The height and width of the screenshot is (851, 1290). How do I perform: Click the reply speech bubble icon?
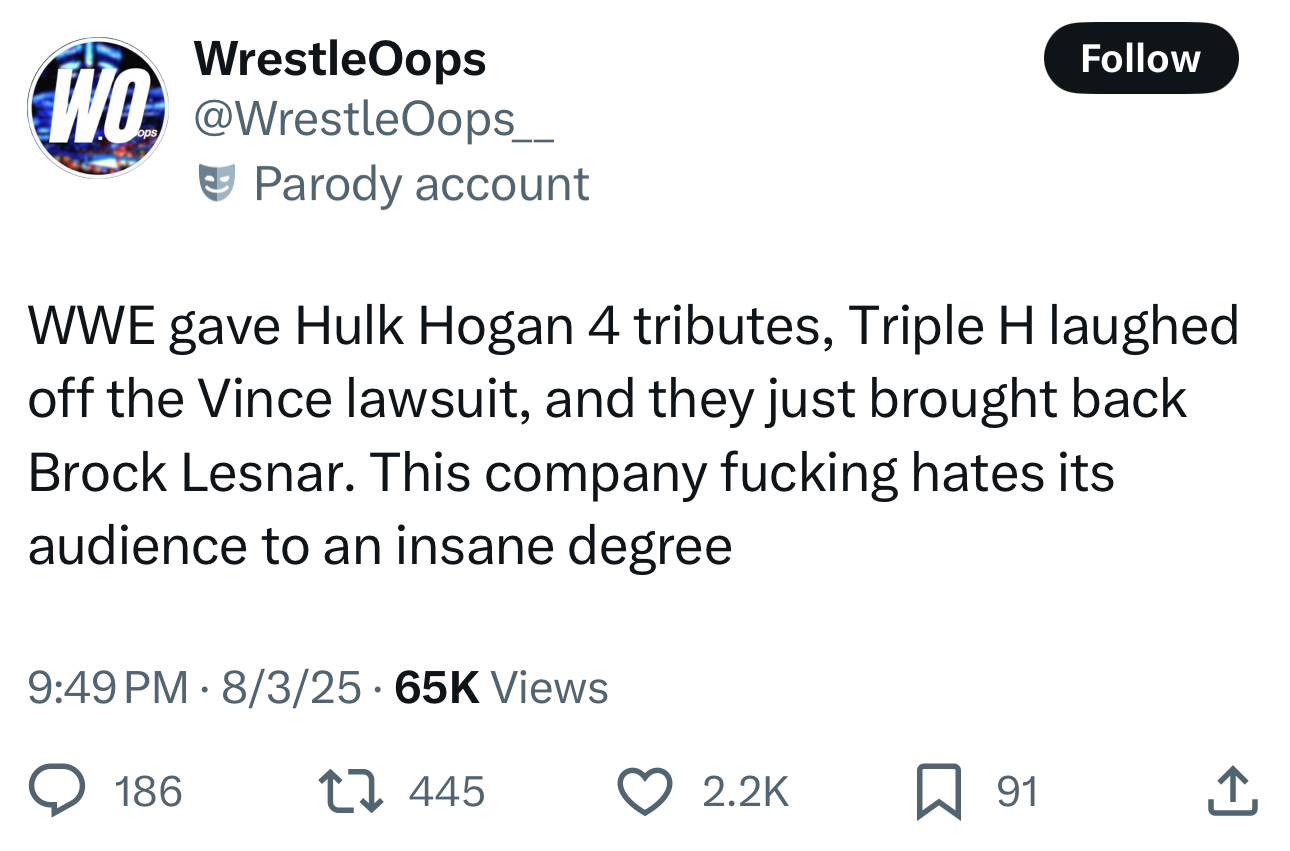tap(61, 792)
